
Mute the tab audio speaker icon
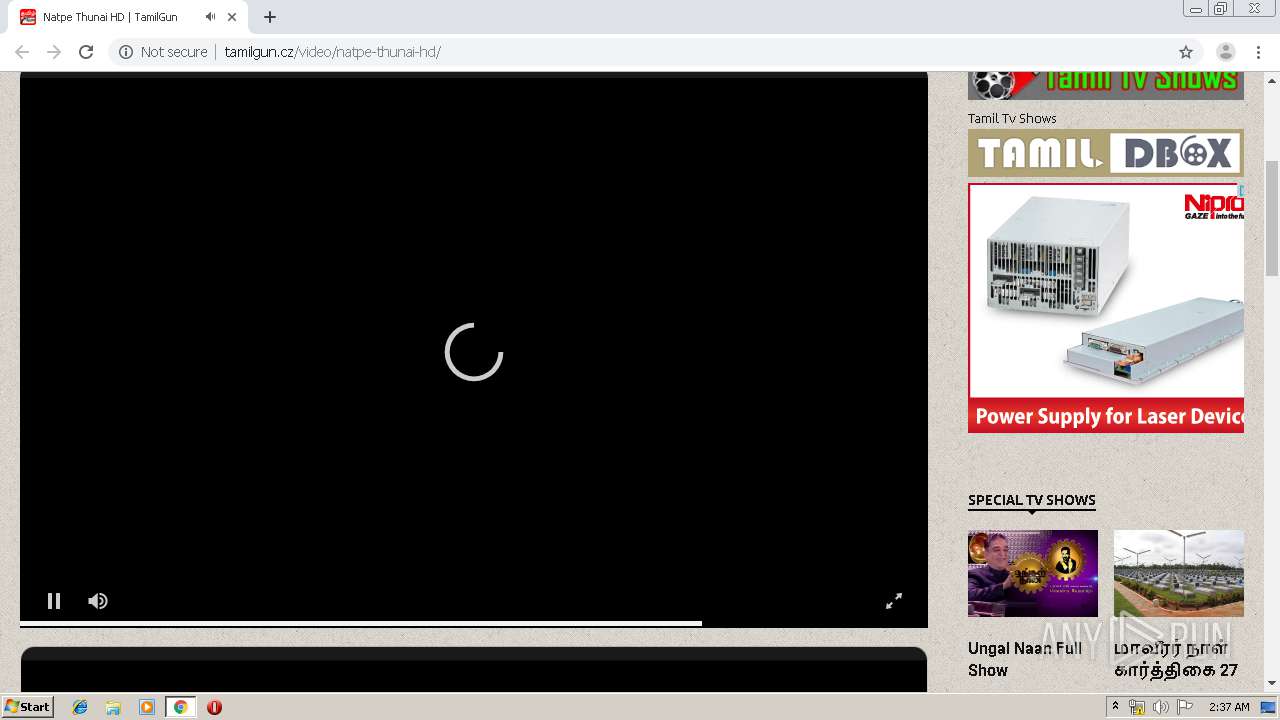[210, 17]
